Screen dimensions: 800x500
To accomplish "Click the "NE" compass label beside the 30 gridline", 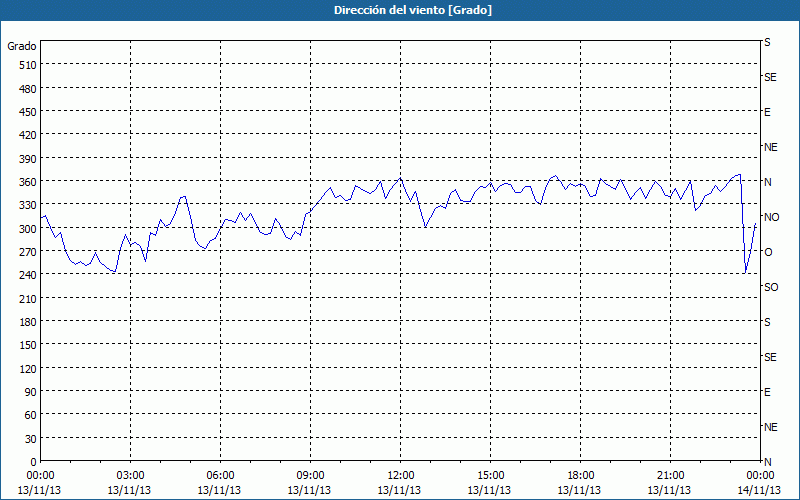I will (x=771, y=427).
